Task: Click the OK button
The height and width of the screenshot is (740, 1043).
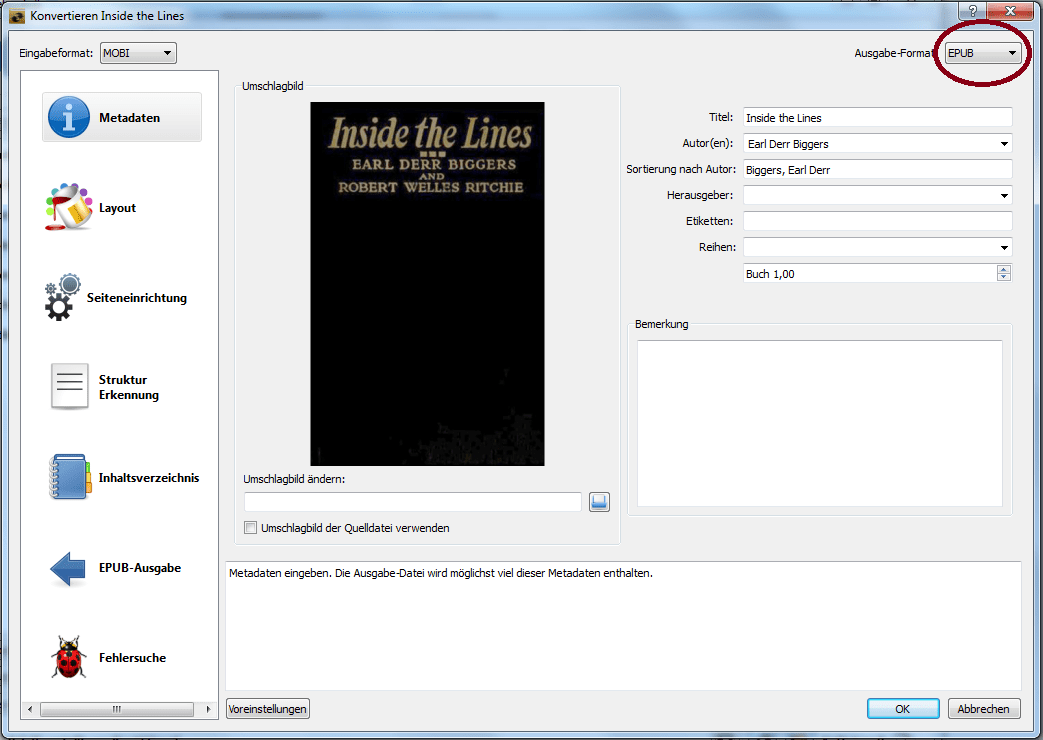Action: pyautogui.click(x=903, y=709)
